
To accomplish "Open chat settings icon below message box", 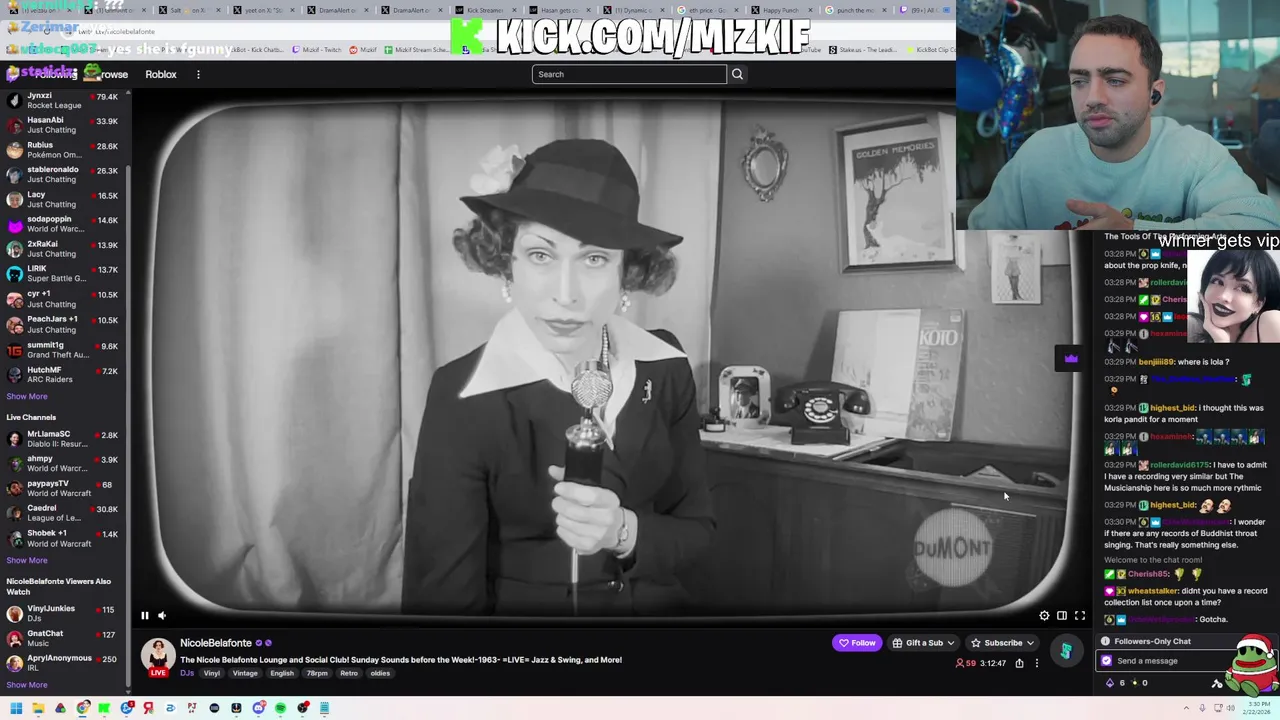I will point(1217,683).
